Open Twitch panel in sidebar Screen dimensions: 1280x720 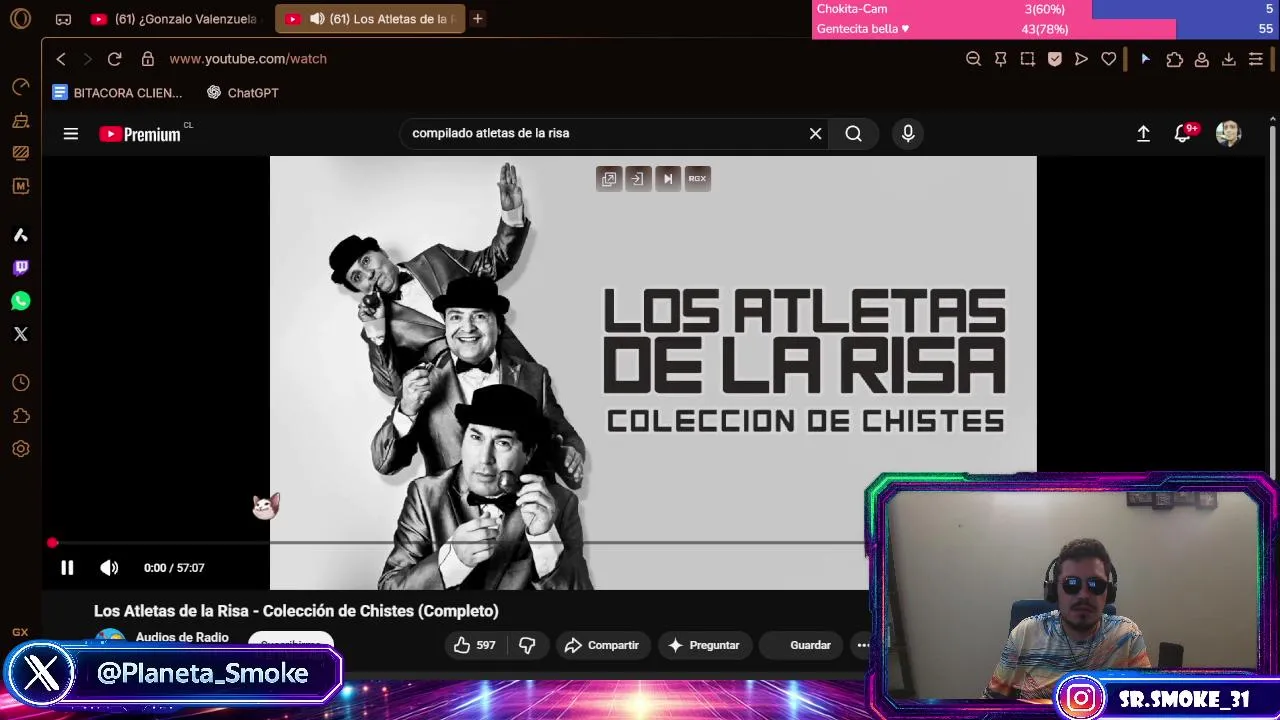[x=21, y=267]
